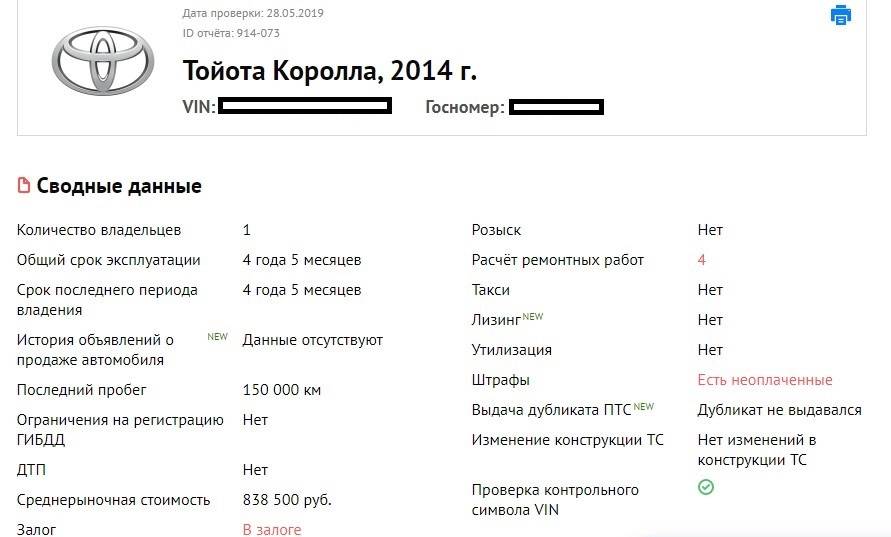Click the redacted Госномер field
891x537 pixels.
tap(556, 106)
